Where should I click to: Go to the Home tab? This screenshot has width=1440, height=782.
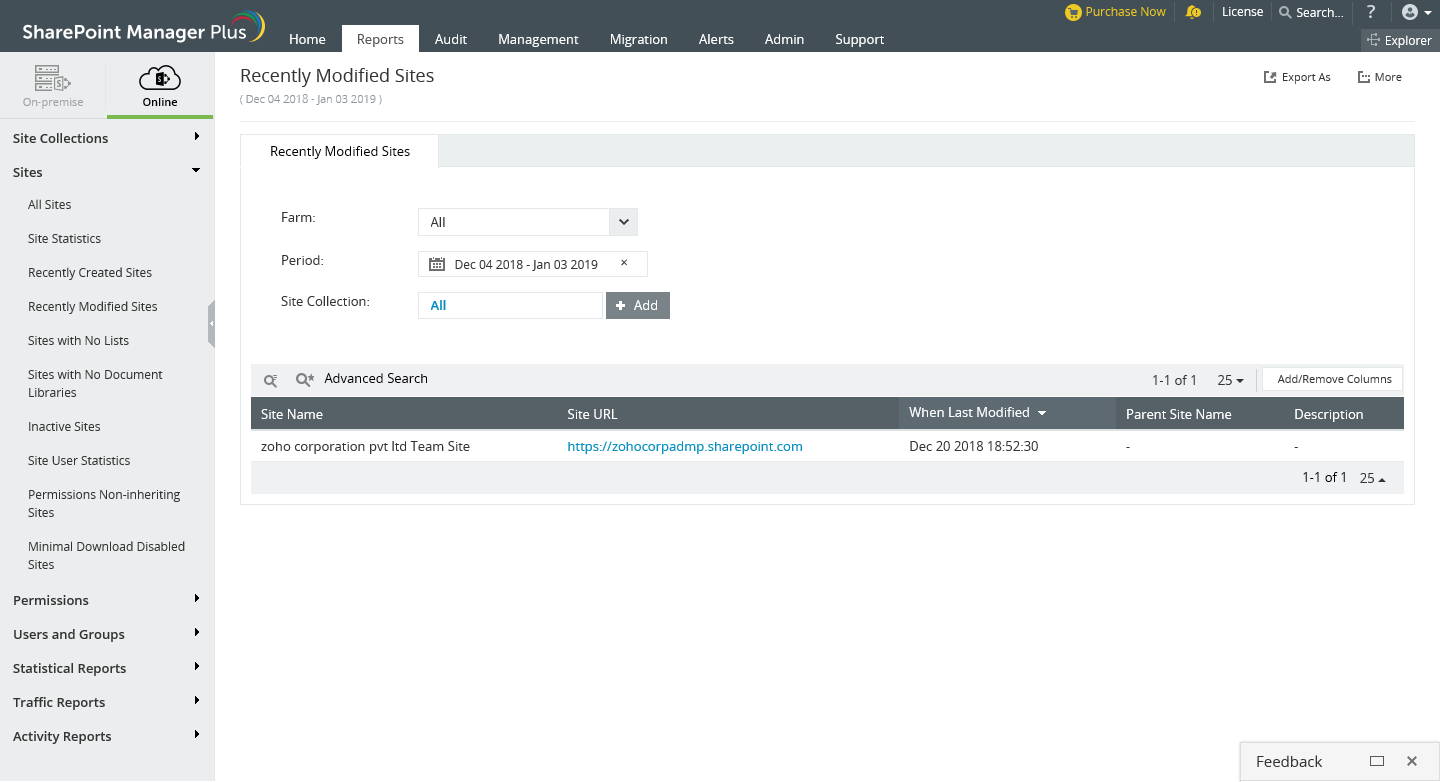point(307,39)
